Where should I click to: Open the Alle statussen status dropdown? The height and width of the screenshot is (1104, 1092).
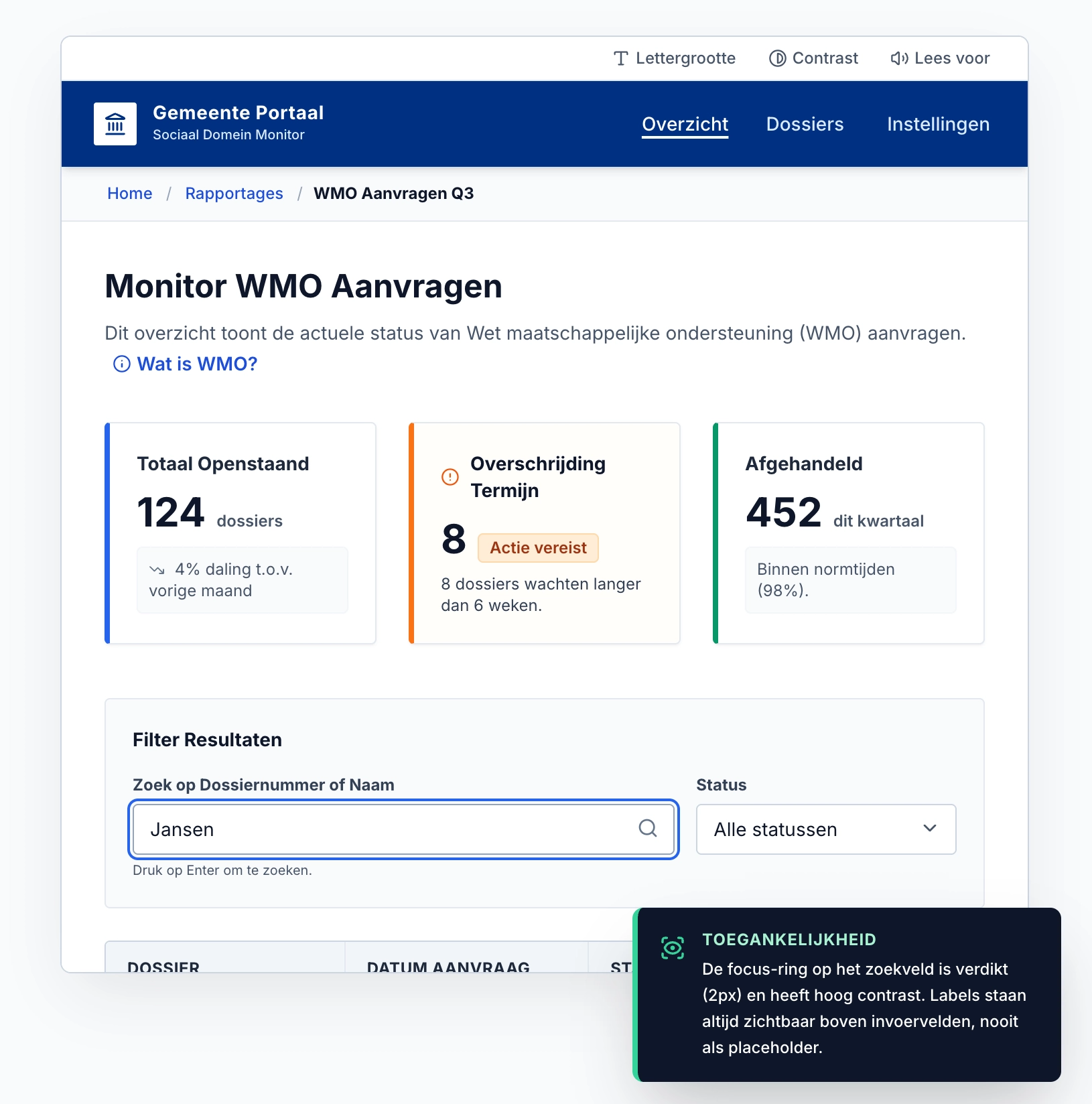pyautogui.click(x=826, y=829)
